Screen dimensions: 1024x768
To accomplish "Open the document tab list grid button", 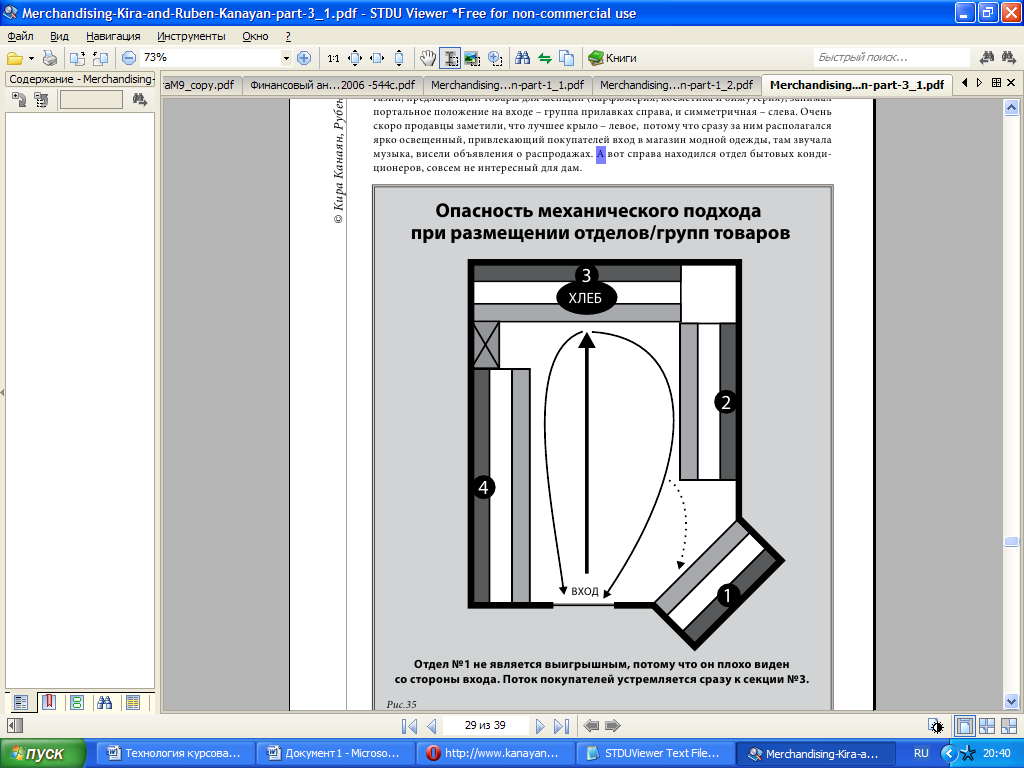I will tap(996, 83).
